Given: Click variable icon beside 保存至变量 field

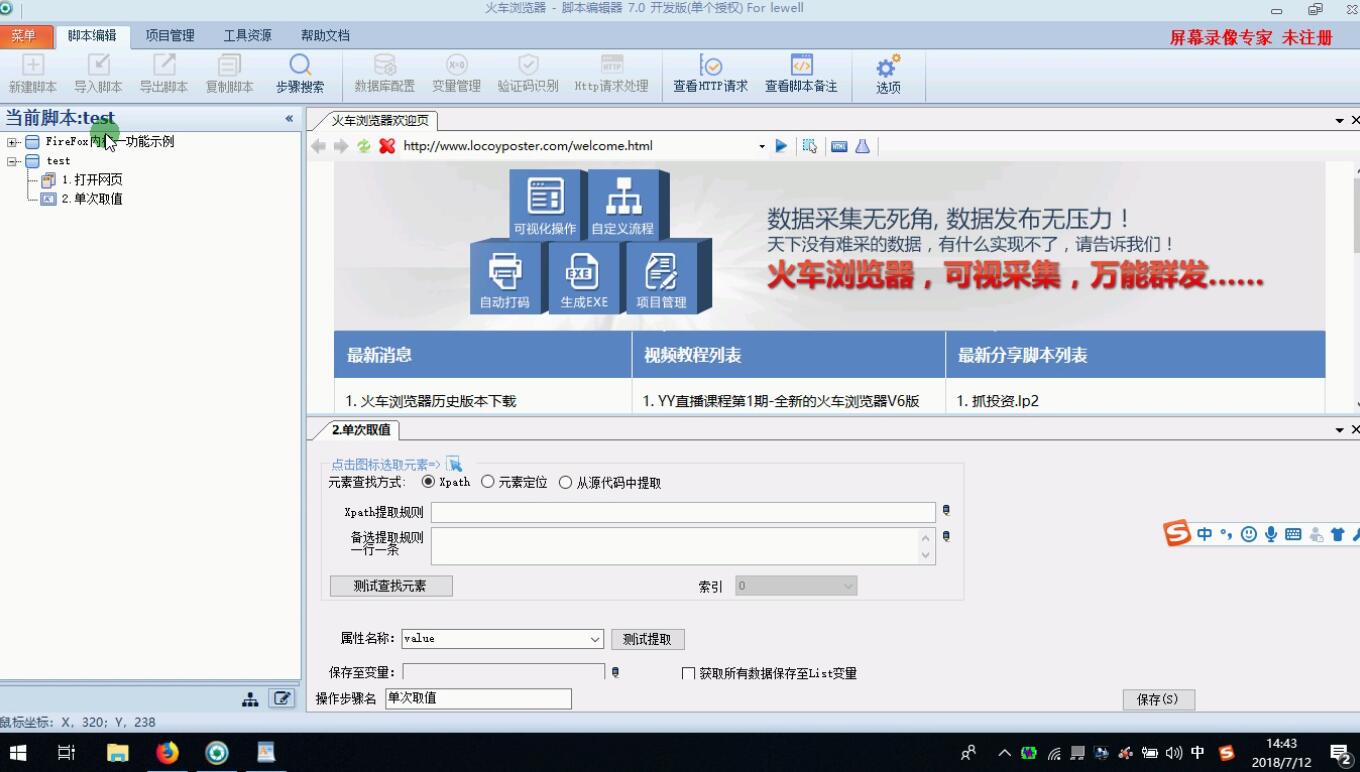Looking at the screenshot, I should [x=615, y=672].
